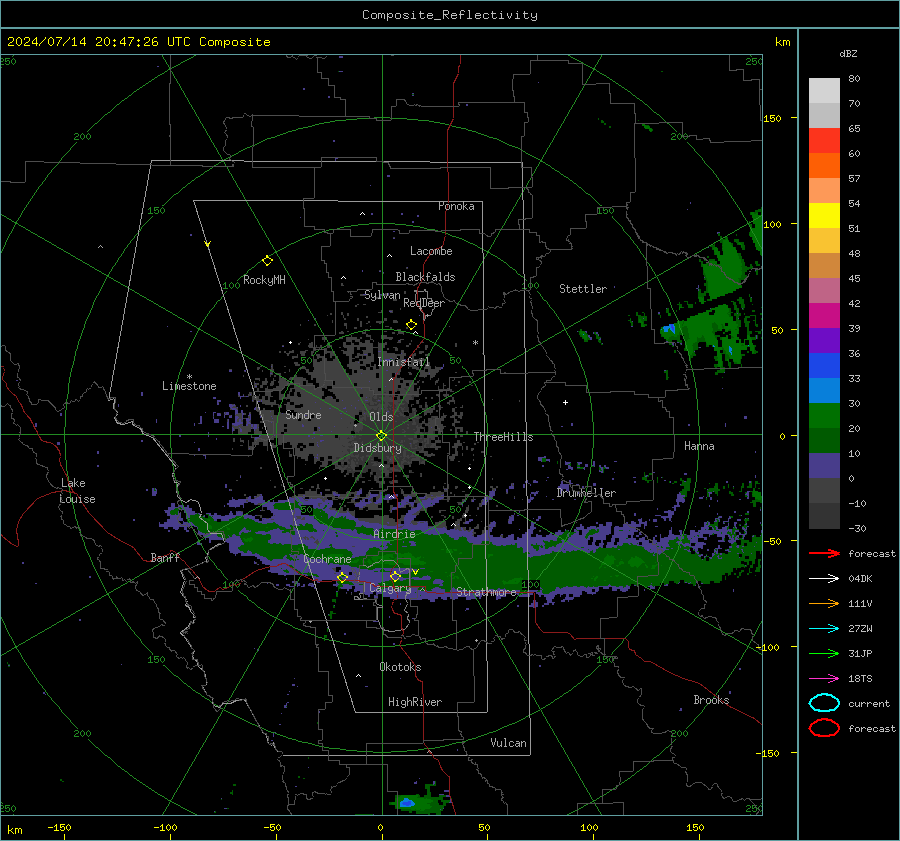
Task: Select the blue 36 dBZ color swatch
Action: tap(824, 365)
